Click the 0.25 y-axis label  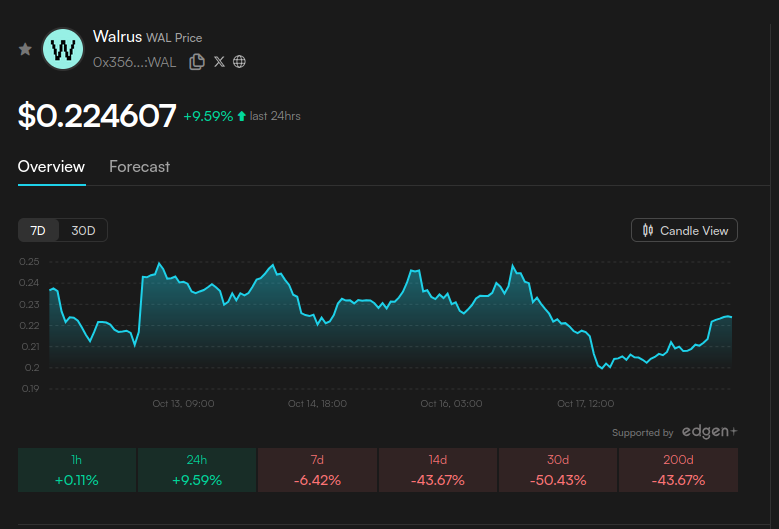point(29,262)
